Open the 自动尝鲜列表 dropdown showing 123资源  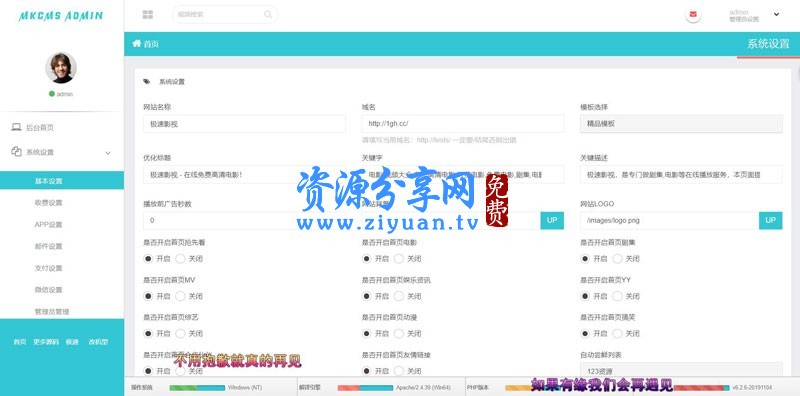click(681, 370)
